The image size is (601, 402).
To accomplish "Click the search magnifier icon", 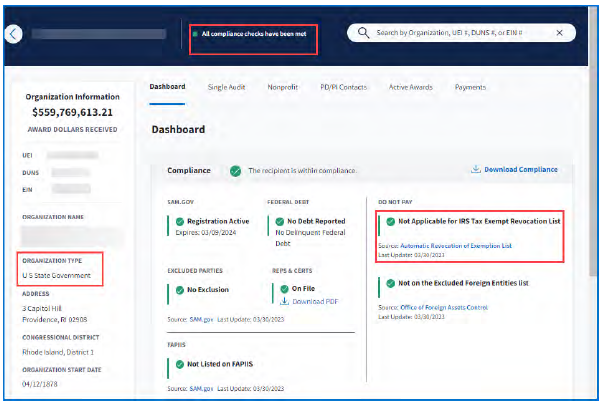I will coord(360,33).
